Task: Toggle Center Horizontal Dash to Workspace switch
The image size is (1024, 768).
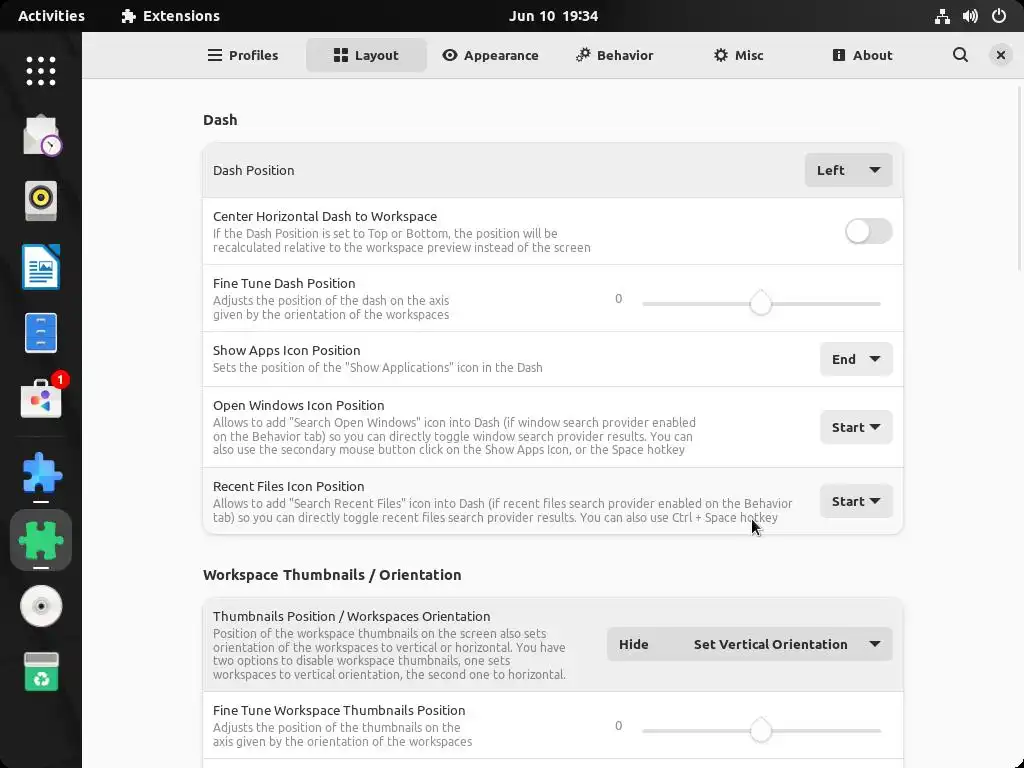Action: tap(868, 231)
